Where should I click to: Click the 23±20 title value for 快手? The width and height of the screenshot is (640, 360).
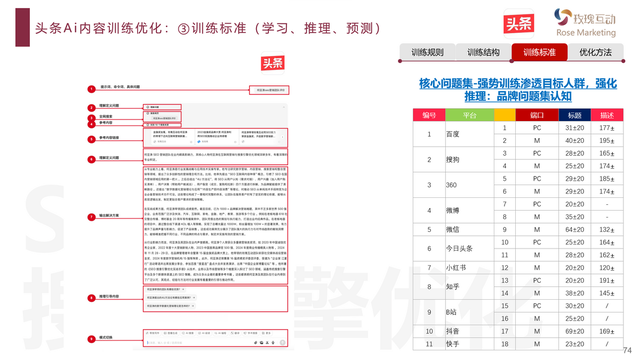coord(574,344)
